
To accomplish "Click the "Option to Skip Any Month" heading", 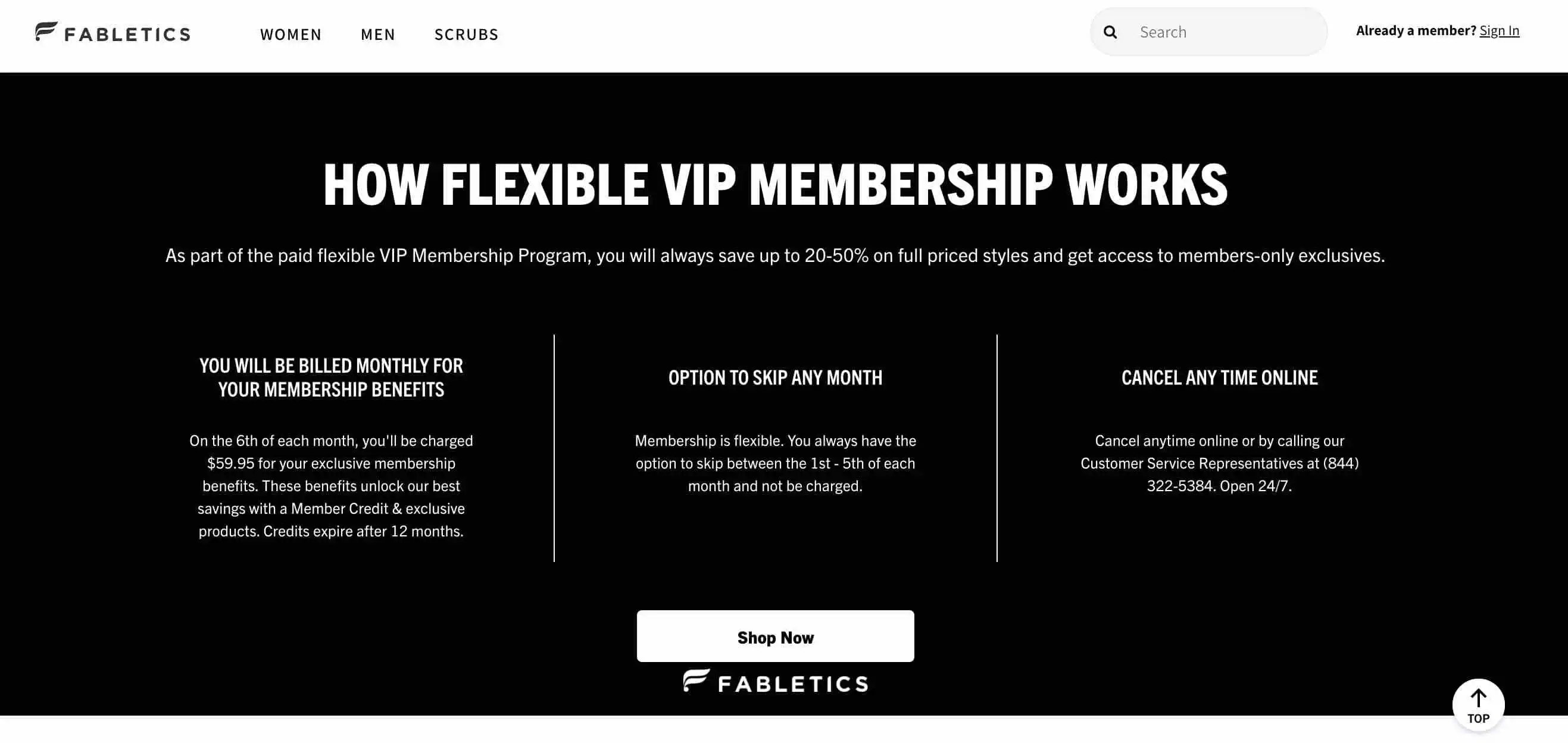I will (775, 377).
